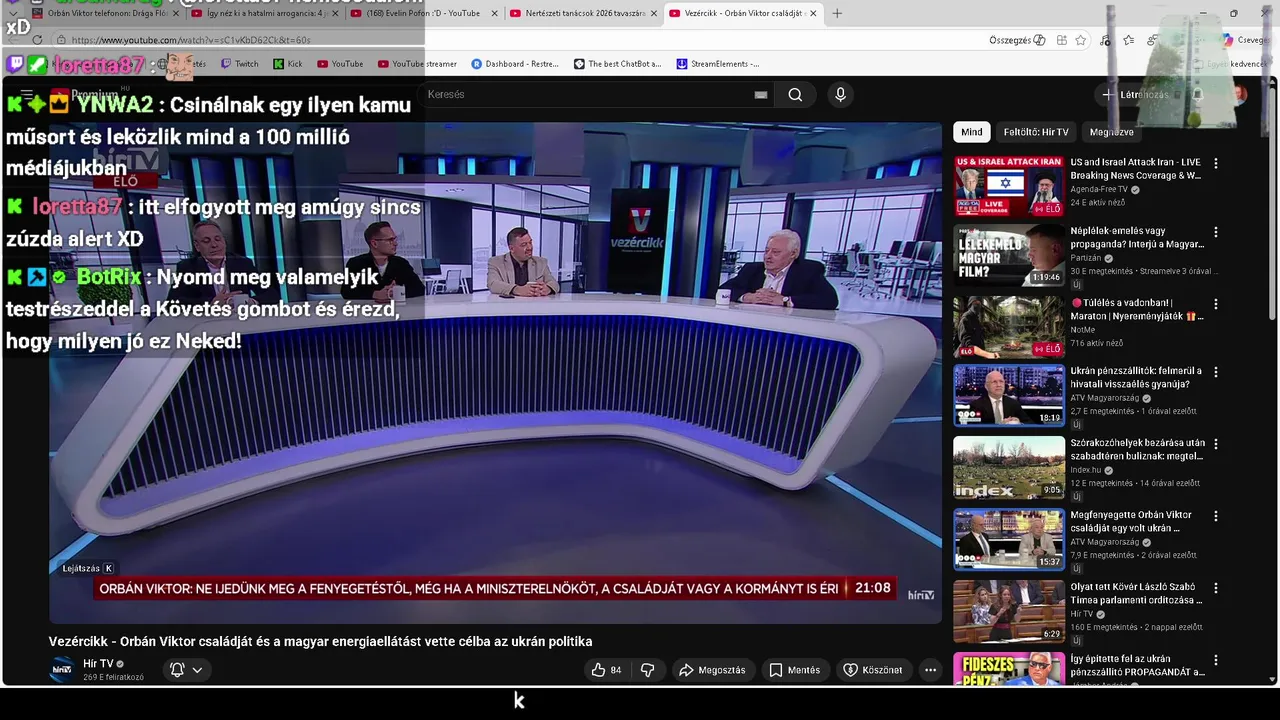Click the Agenda-Free TV channel name

[1099, 189]
